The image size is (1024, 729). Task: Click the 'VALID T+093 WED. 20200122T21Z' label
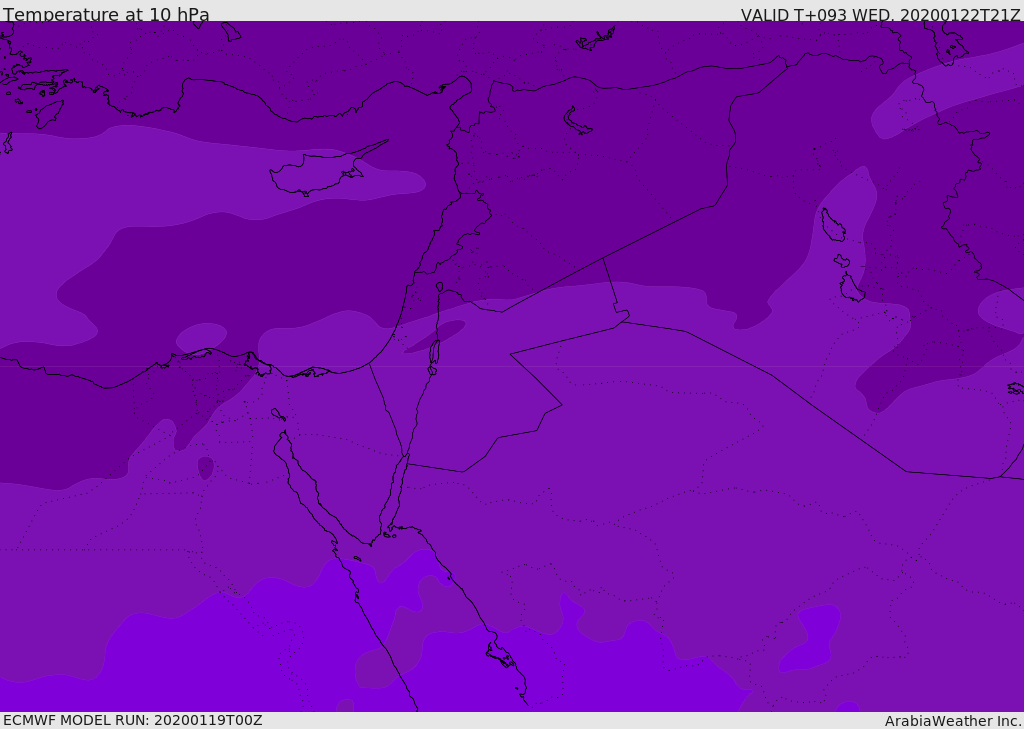tap(880, 14)
